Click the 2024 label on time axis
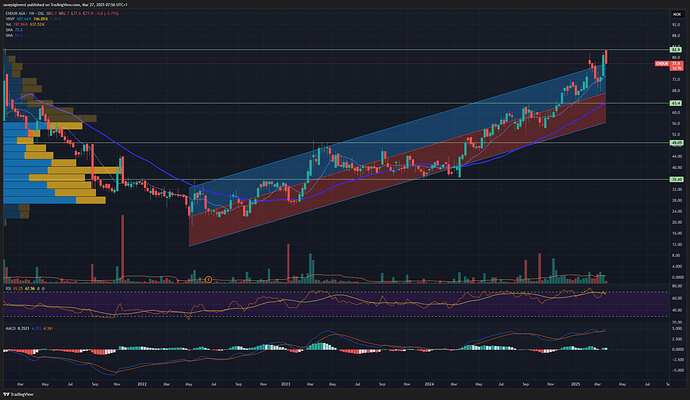Viewport: 690px width, 400px height. 429,384
